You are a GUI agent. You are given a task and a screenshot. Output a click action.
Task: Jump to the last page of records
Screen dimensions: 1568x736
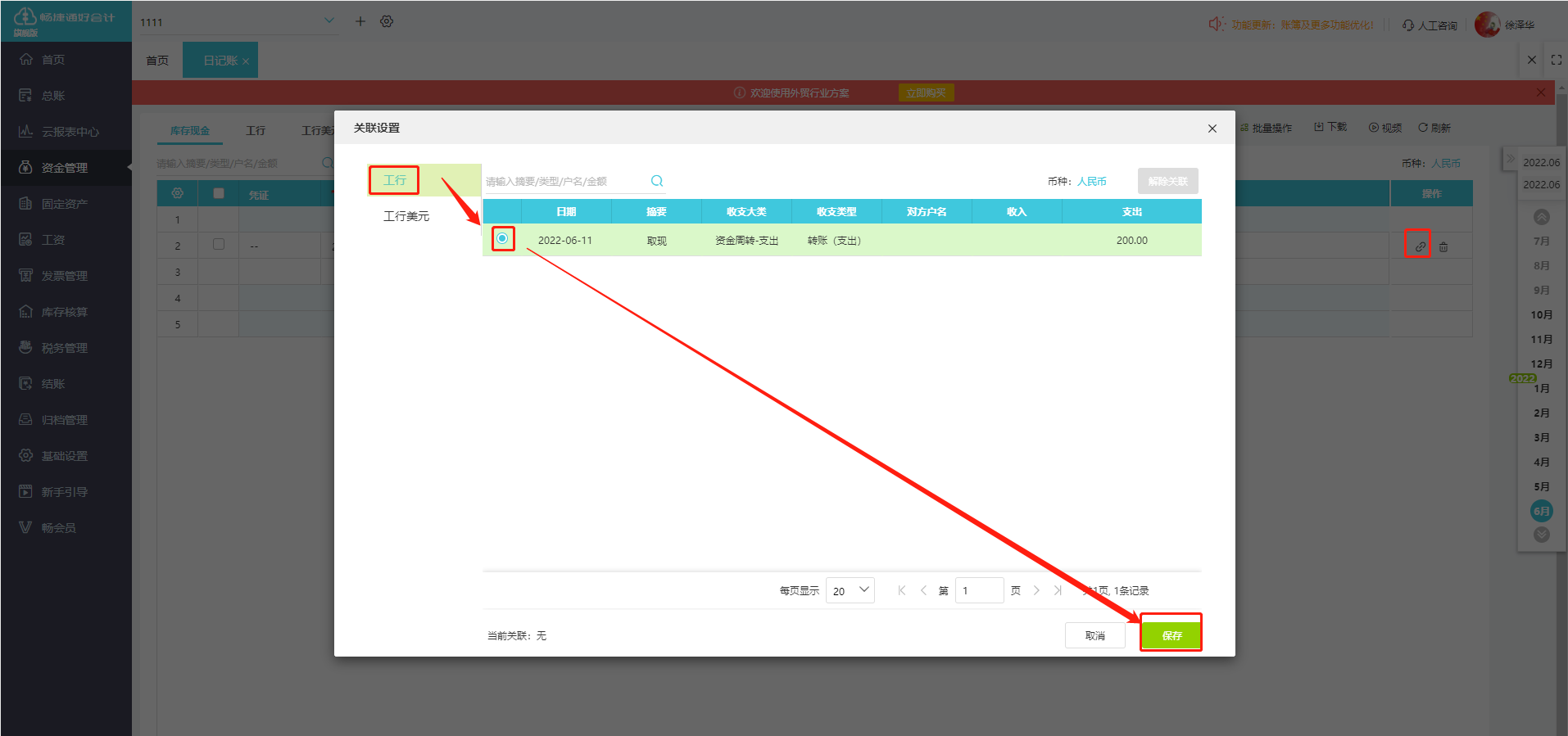pos(1058,590)
